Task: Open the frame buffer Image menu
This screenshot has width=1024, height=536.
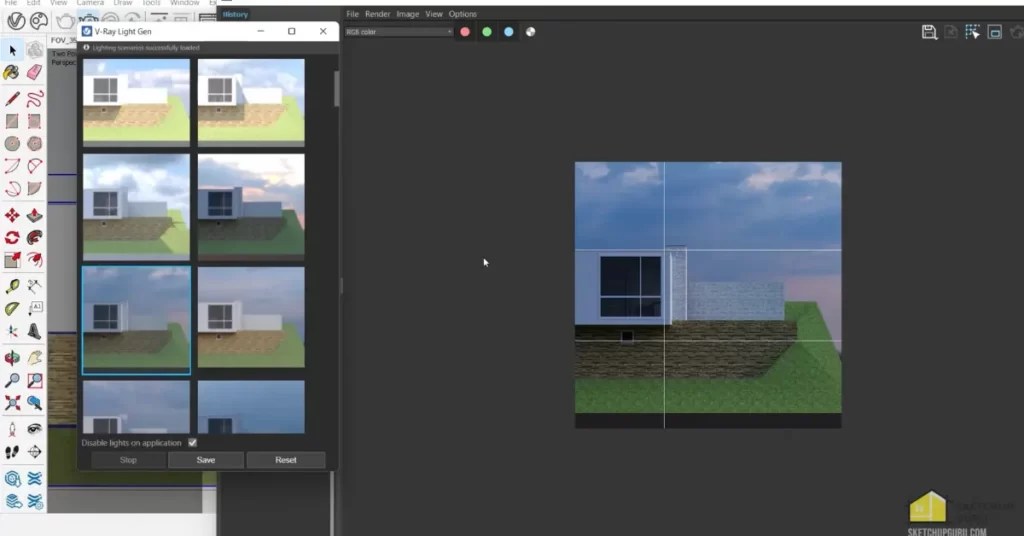Action: point(408,14)
